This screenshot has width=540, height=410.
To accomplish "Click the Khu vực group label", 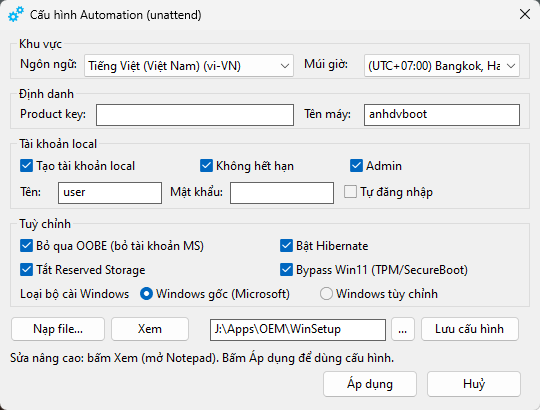I will [40, 44].
